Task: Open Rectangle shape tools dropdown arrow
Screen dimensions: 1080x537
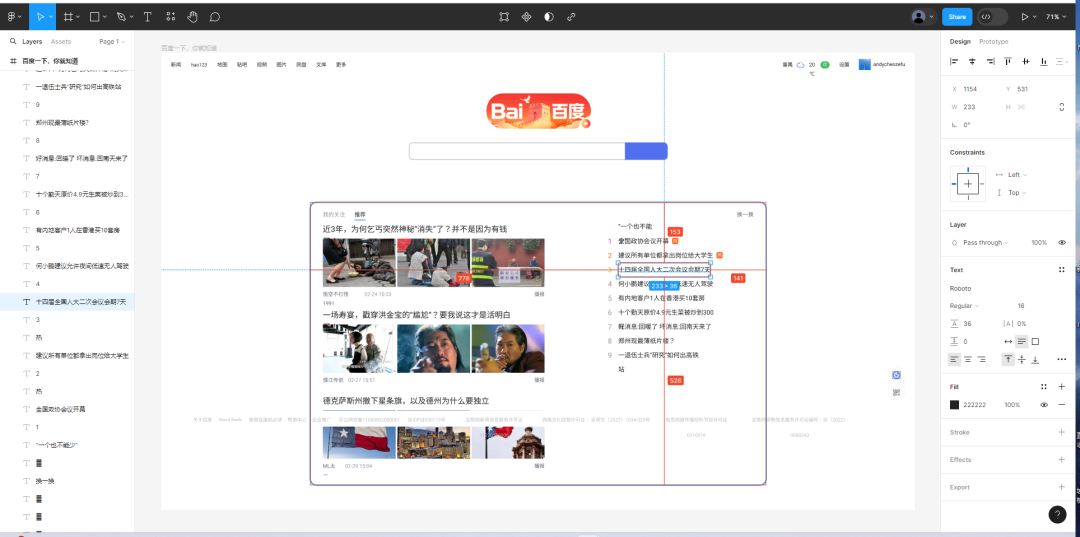Action: 105,17
